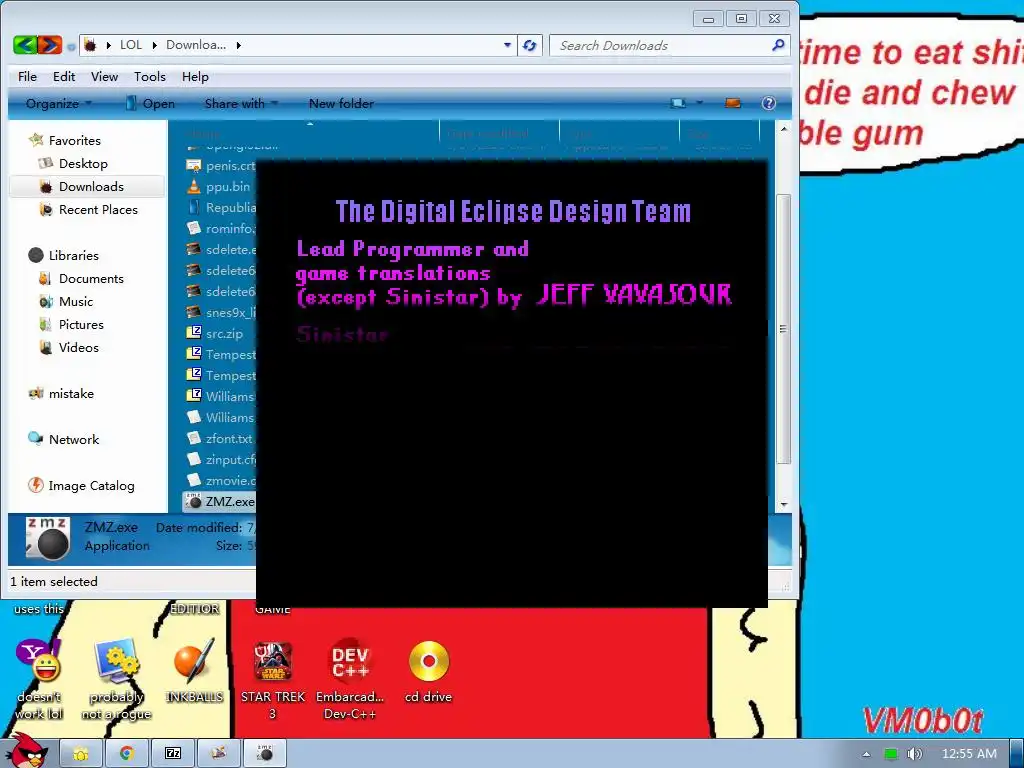Show hidden tray icons arrow

coord(866,754)
